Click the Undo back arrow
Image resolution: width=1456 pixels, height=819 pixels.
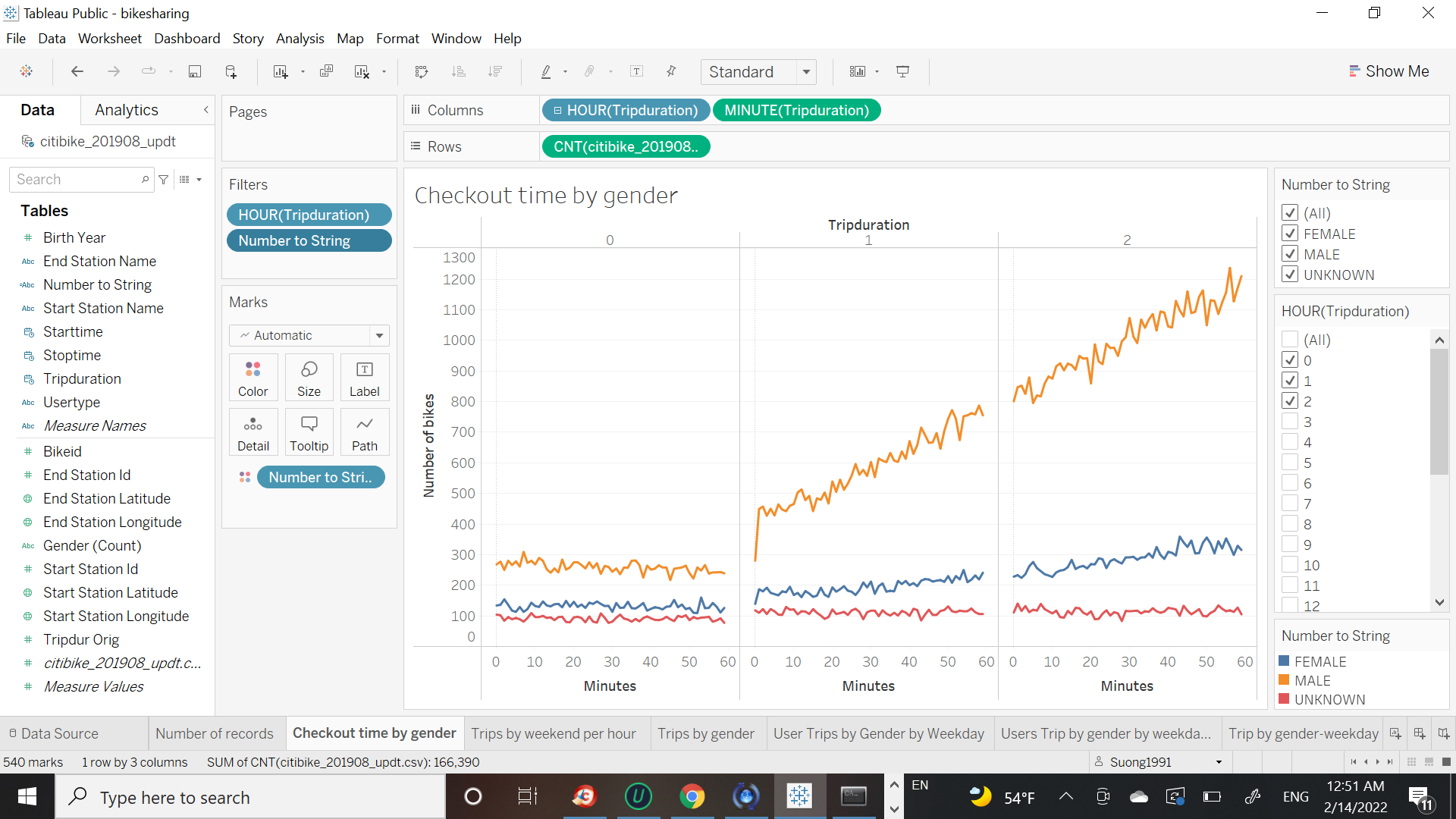77,71
